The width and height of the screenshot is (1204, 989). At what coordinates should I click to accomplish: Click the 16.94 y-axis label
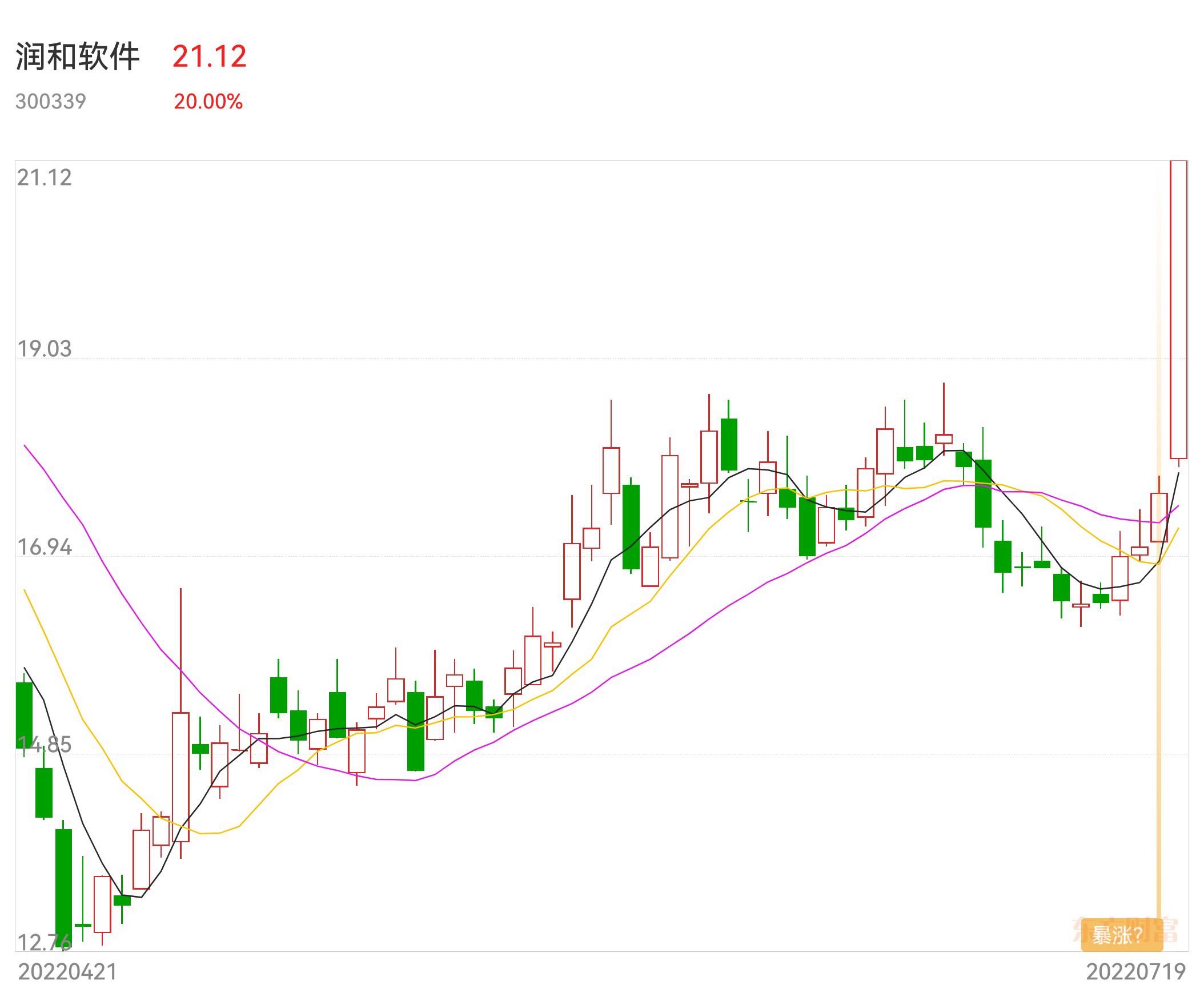point(45,547)
